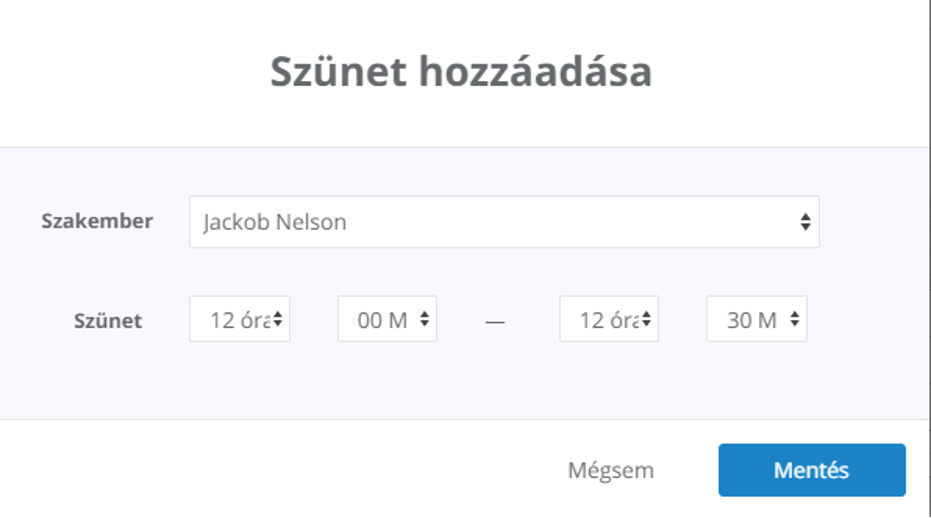Click the Szakember field label

coord(97,221)
